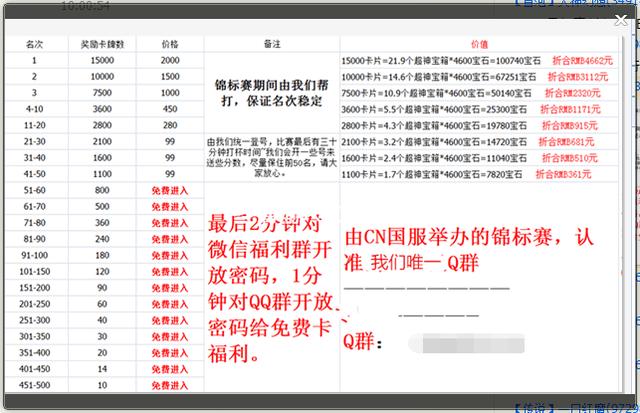
Task: Click 免费进入 in the 71-80 row
Action: pos(170,223)
